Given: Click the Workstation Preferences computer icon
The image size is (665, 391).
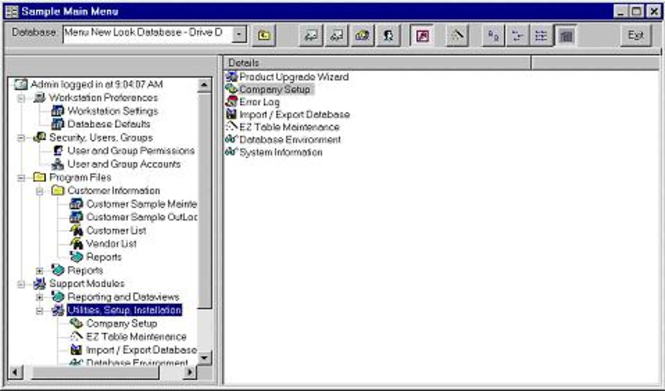Looking at the screenshot, I should point(39,98).
